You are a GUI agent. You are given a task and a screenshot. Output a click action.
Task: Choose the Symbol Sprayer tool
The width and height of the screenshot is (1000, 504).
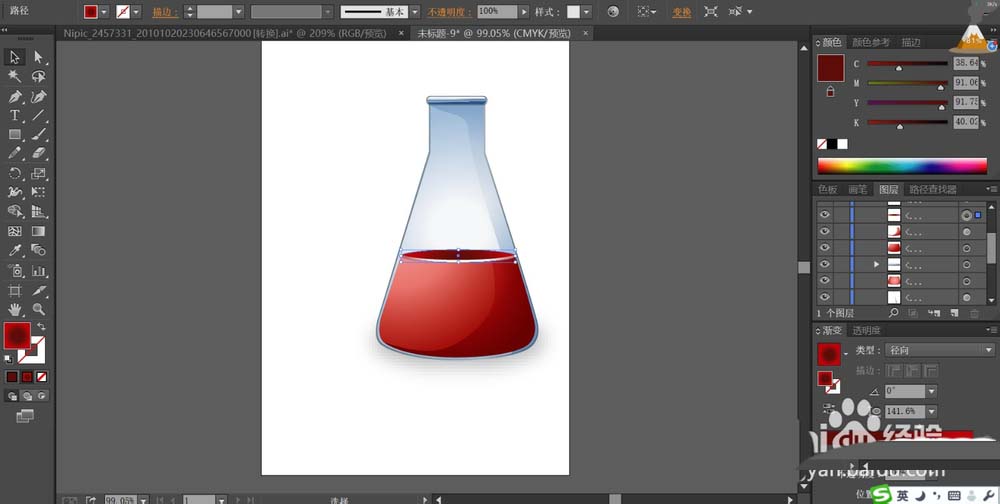tap(14, 271)
